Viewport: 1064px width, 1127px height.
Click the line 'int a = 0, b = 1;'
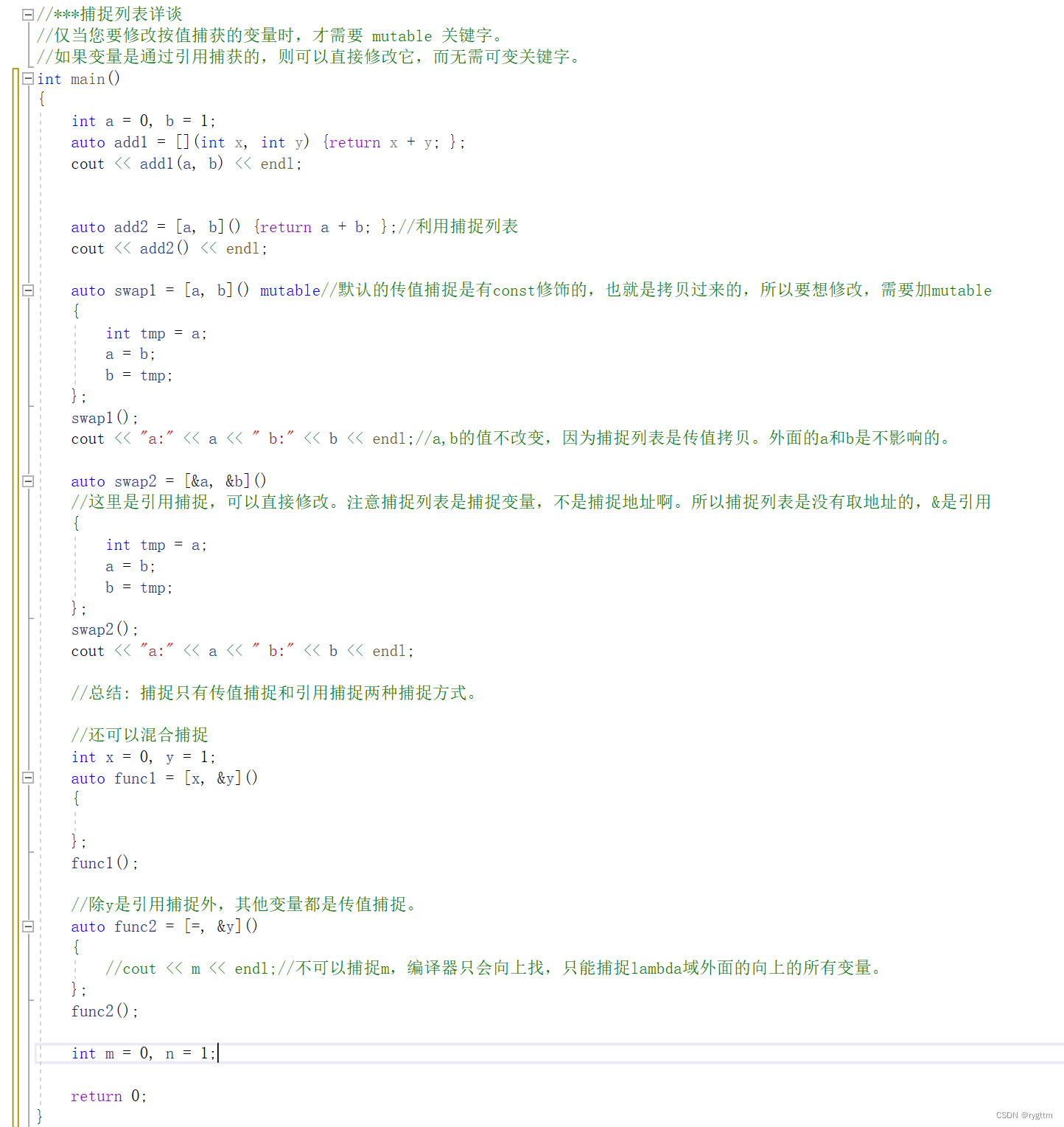[x=143, y=121]
